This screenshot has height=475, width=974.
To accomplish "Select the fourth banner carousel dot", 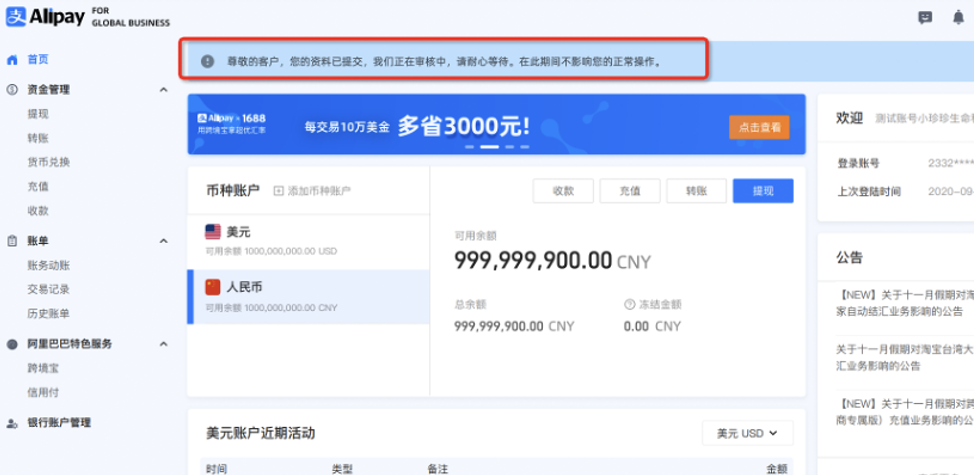I will (x=525, y=147).
